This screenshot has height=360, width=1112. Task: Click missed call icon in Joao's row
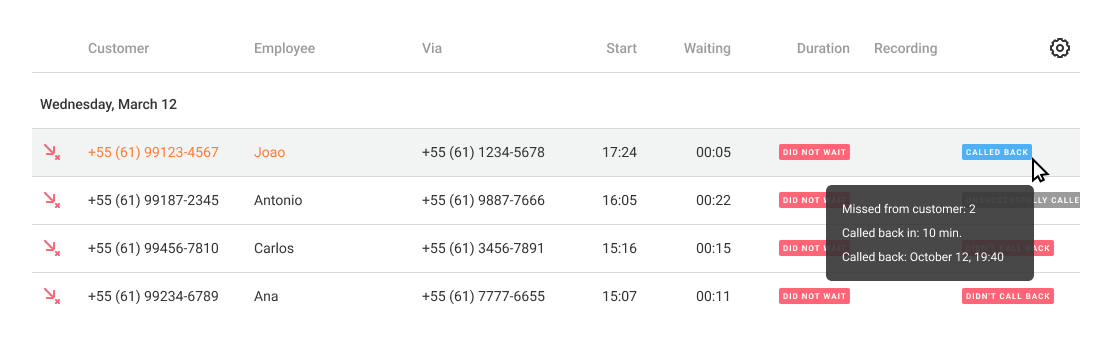pos(52,152)
